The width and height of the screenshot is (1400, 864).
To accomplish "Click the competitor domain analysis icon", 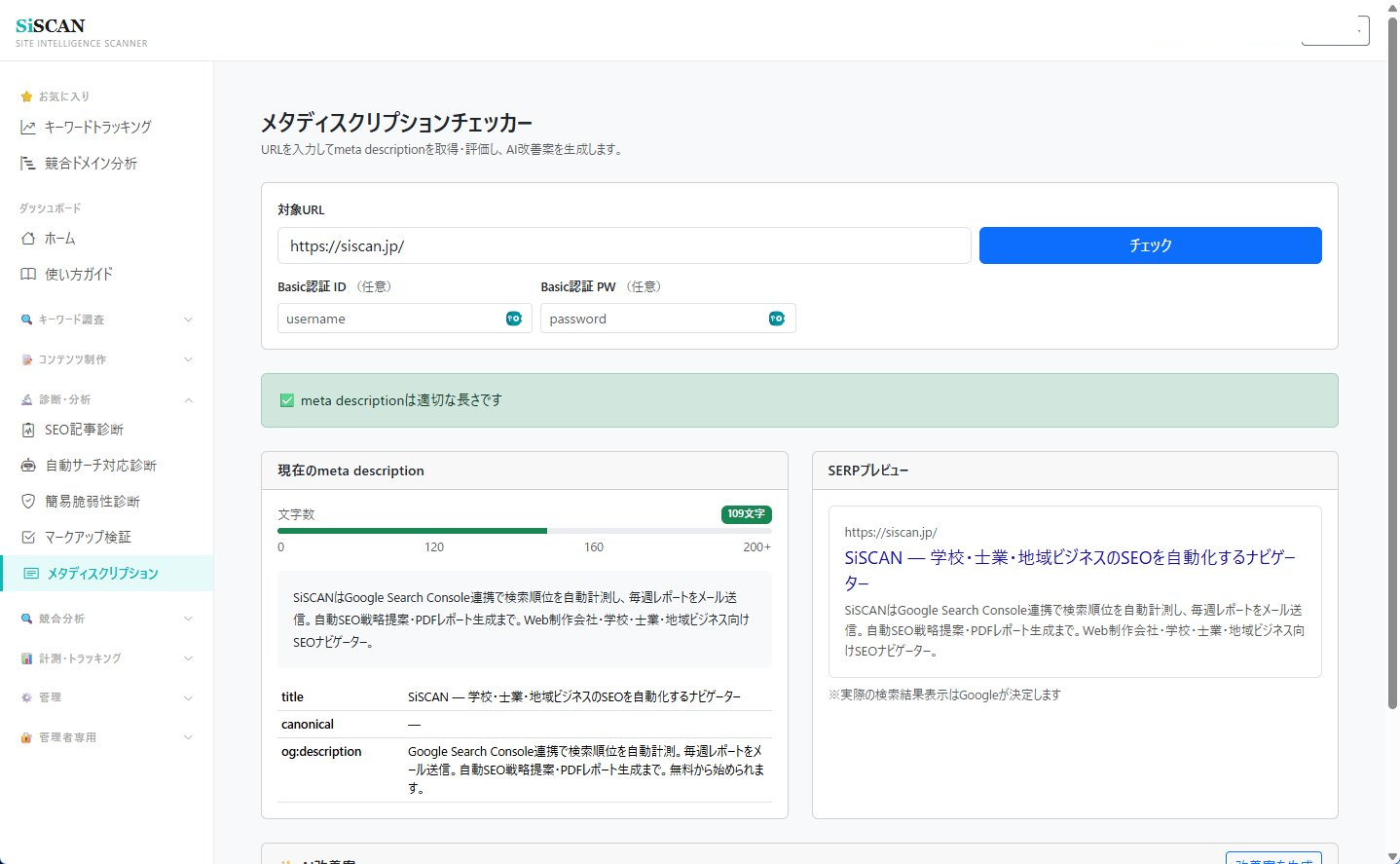I will point(28,164).
